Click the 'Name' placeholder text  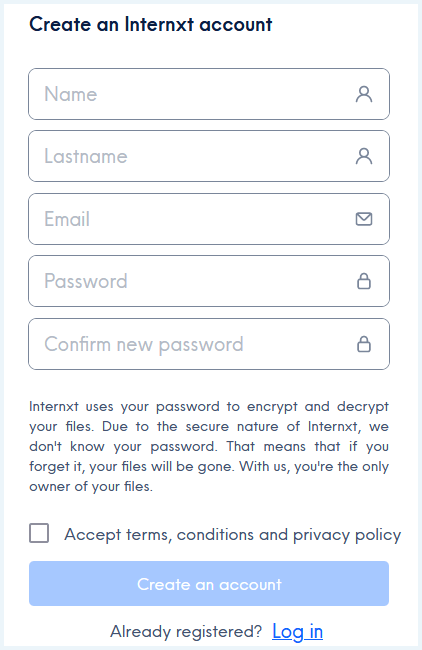click(71, 94)
